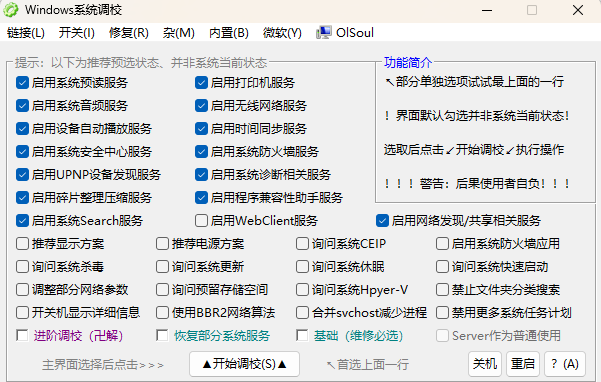Check 询问系统杀毒 option
601x382 pixels.
pos(22,267)
